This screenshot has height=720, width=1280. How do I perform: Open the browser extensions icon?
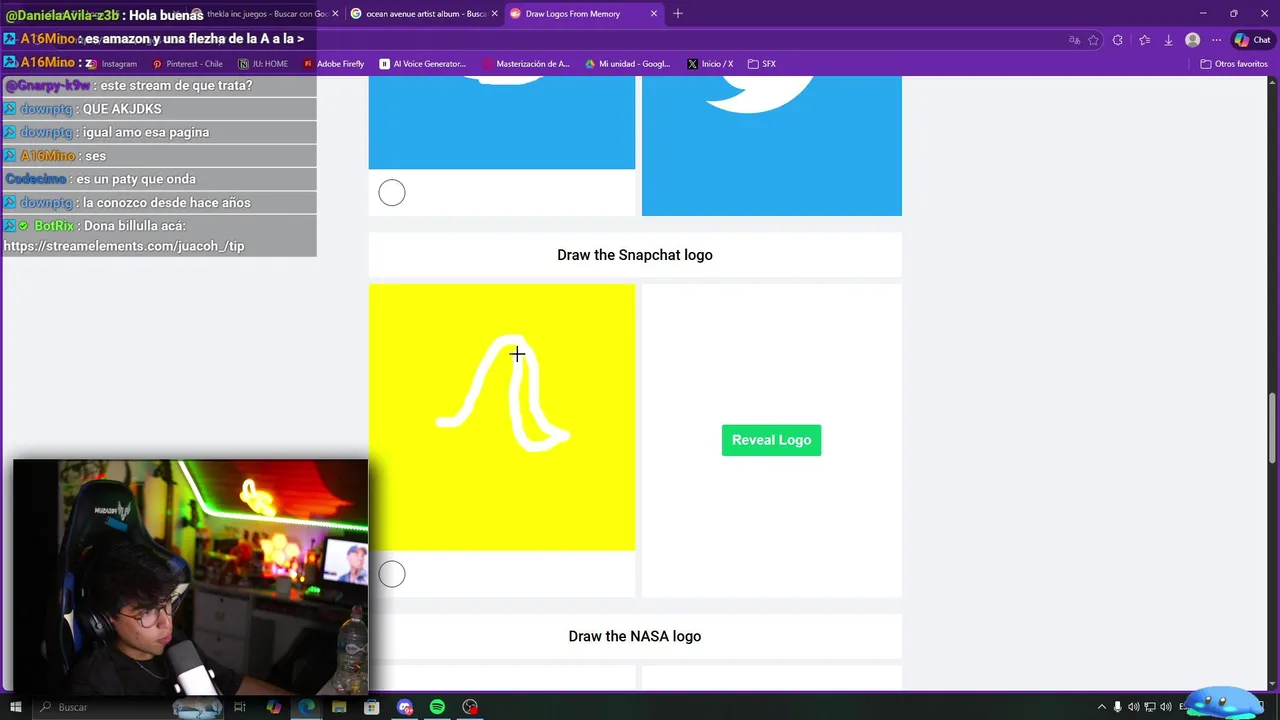click(x=1118, y=40)
